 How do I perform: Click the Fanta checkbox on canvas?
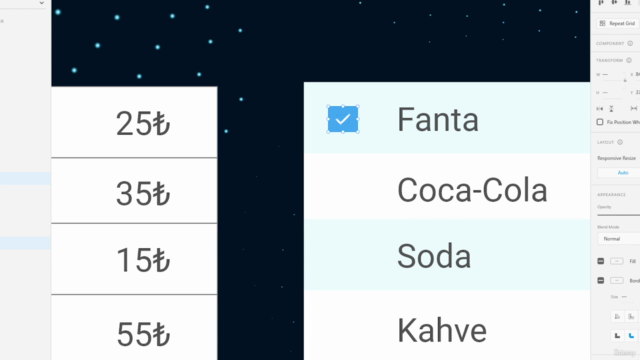pyautogui.click(x=343, y=119)
